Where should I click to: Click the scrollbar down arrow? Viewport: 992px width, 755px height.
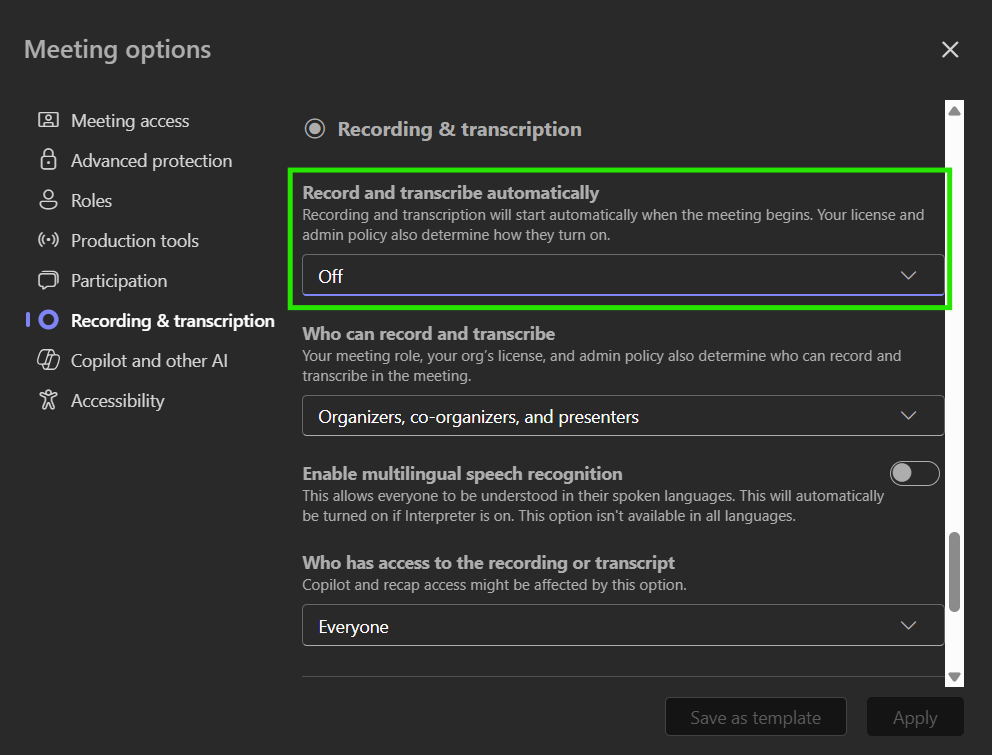pyautogui.click(x=954, y=677)
